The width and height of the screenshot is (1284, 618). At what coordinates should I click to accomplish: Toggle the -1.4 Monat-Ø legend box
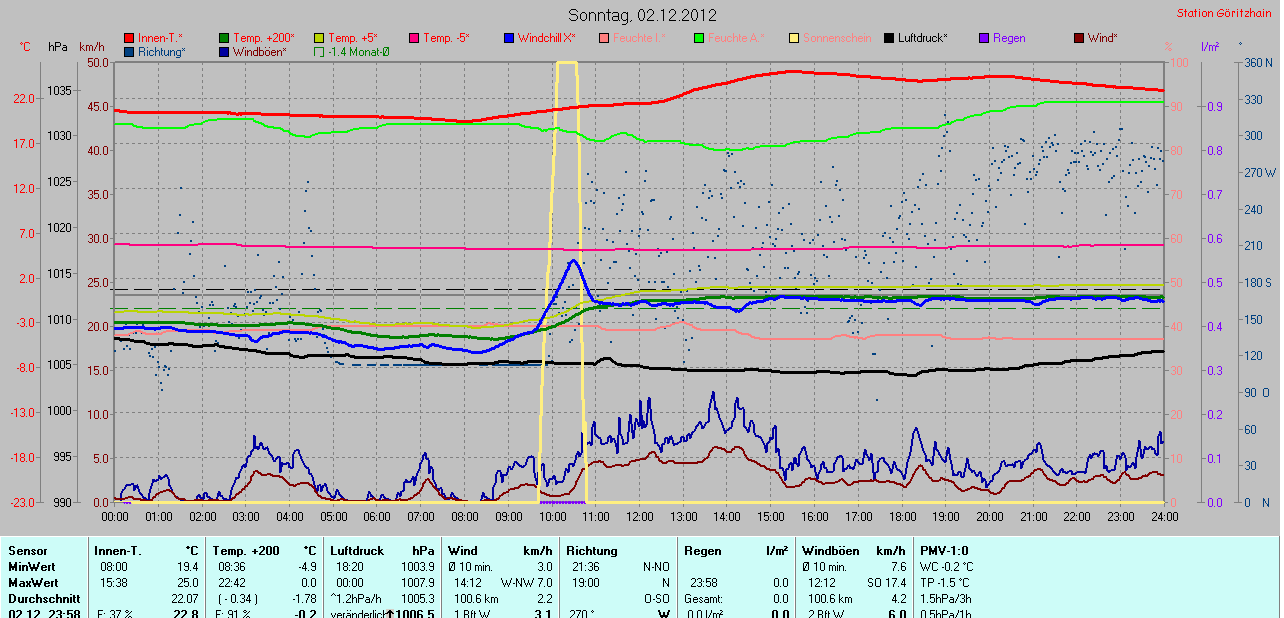coord(319,52)
